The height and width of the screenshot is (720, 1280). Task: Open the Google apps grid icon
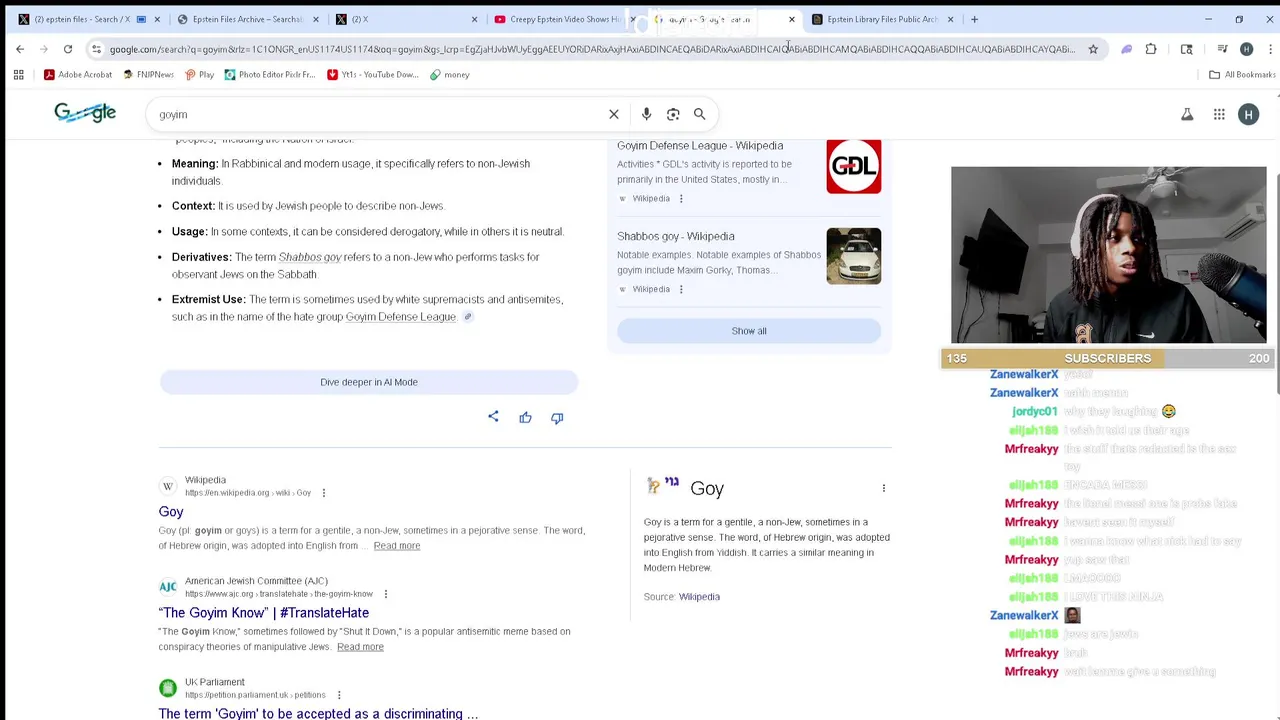point(1219,115)
